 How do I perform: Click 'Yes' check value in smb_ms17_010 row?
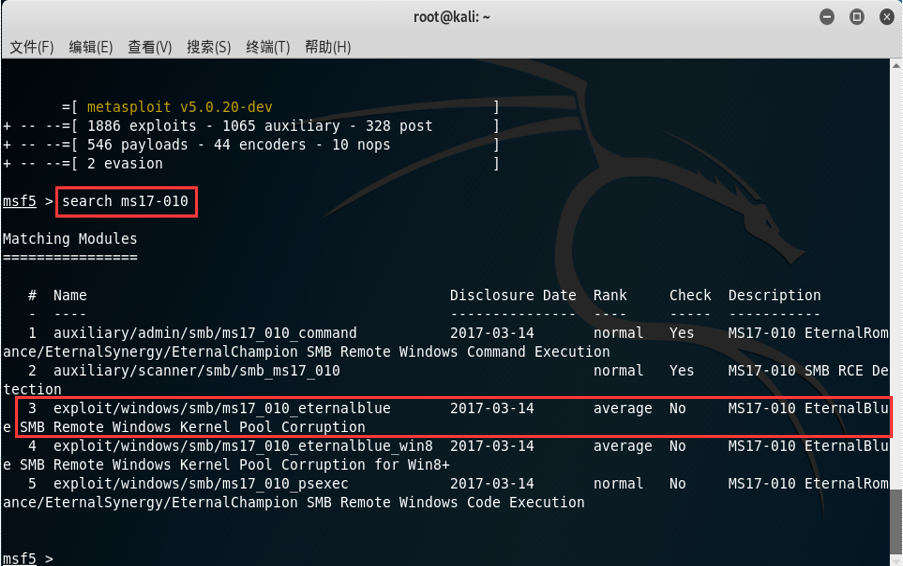pyautogui.click(x=681, y=371)
